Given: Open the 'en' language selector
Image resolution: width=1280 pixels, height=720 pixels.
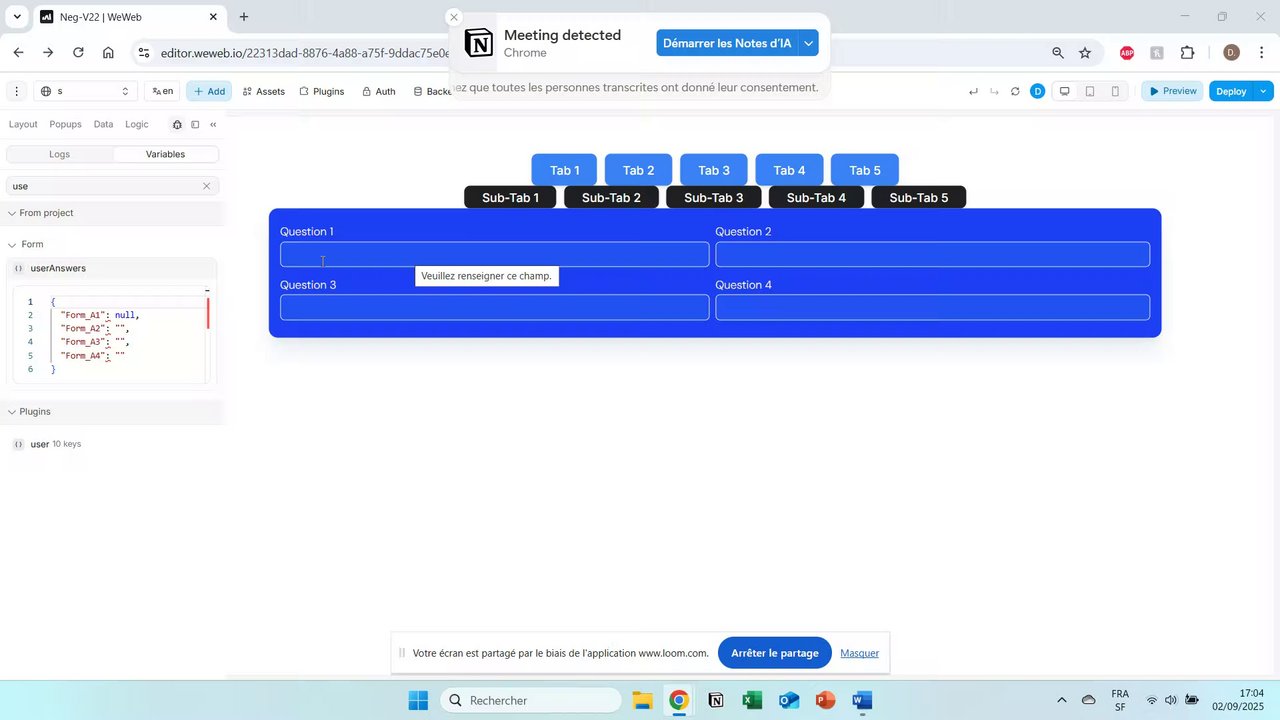Looking at the screenshot, I should click(x=162, y=91).
